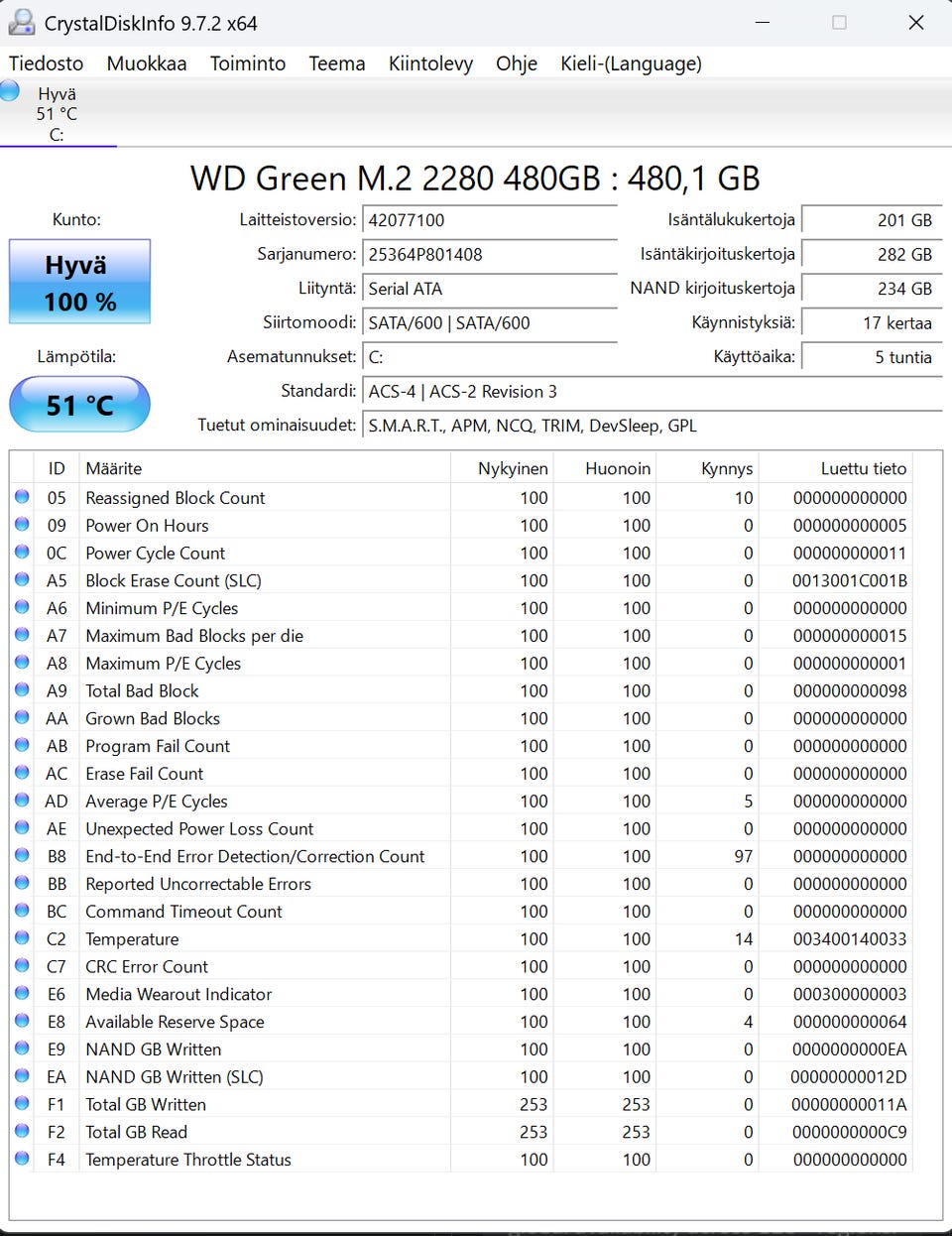Click the 51 °C temperature button
This screenshot has width=952, height=1236.
coord(79,405)
